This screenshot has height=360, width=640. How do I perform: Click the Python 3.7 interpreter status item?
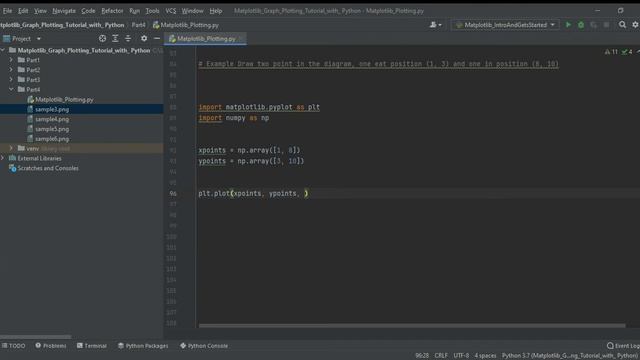(570, 356)
